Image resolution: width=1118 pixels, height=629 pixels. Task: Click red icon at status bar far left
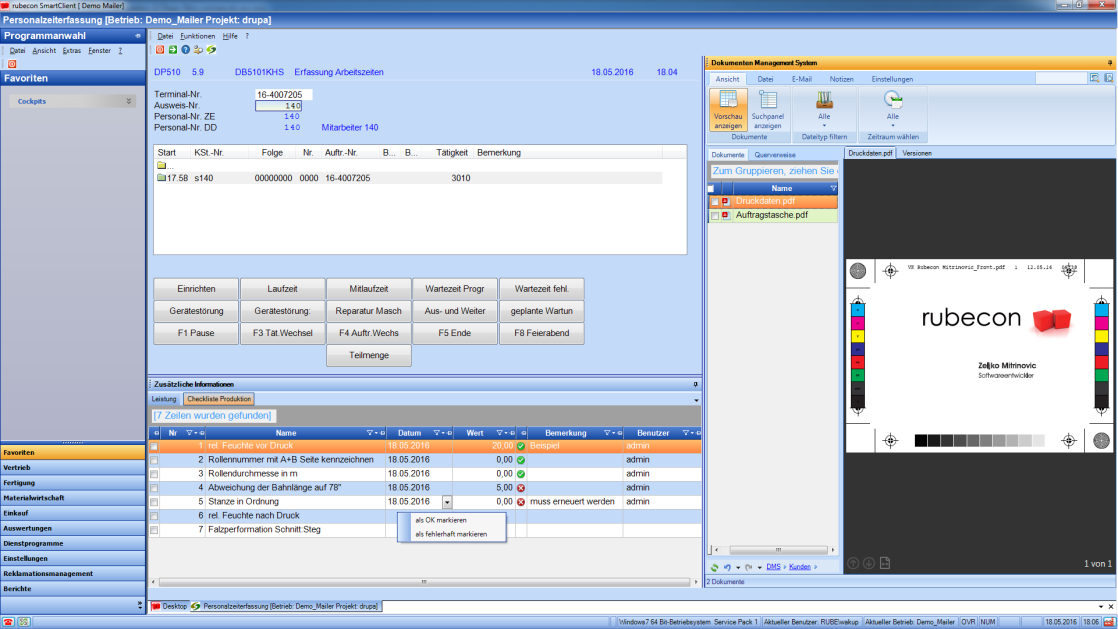tap(8, 622)
